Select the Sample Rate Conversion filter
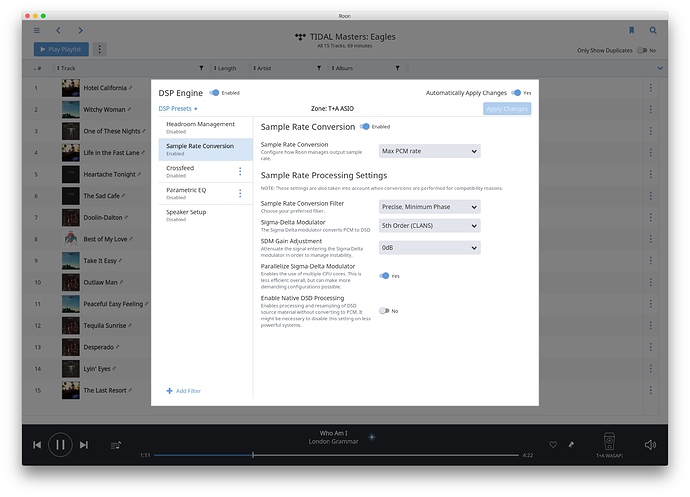Viewport: 690px width, 497px height. (206, 150)
